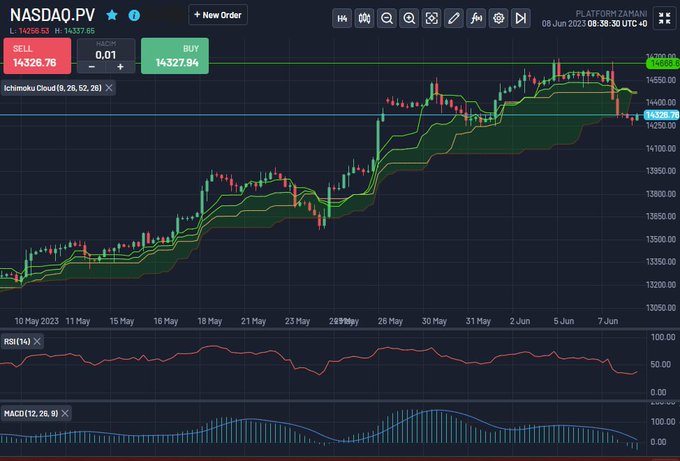Show NASDAQ.PV instrument info
Viewport: 680px width, 461px height.
tap(134, 16)
